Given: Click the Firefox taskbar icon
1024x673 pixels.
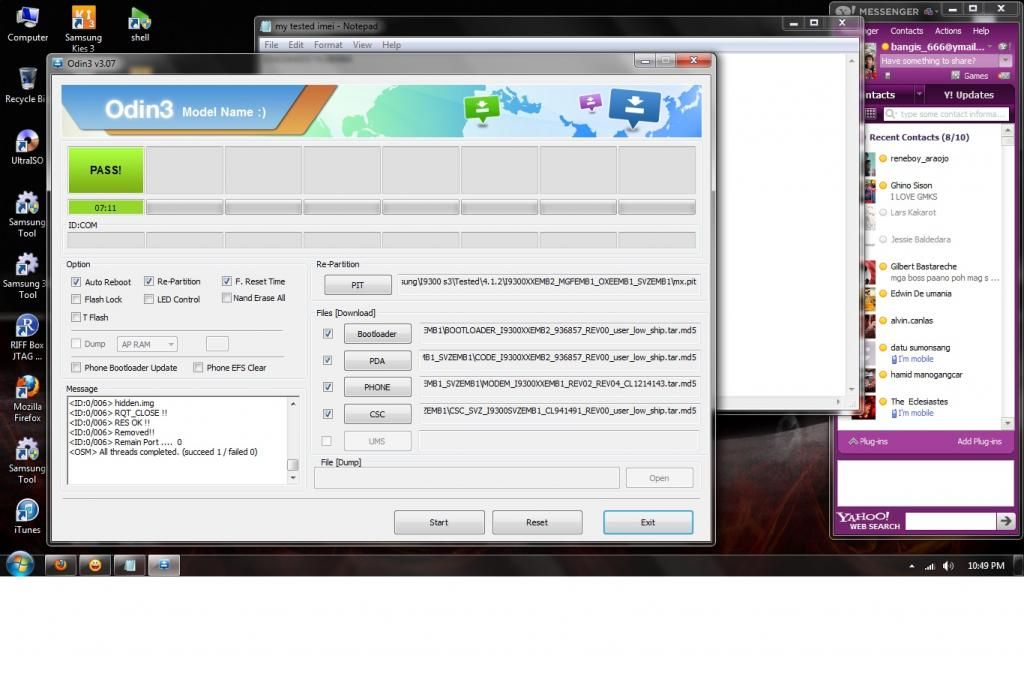Looking at the screenshot, I should tap(60, 565).
